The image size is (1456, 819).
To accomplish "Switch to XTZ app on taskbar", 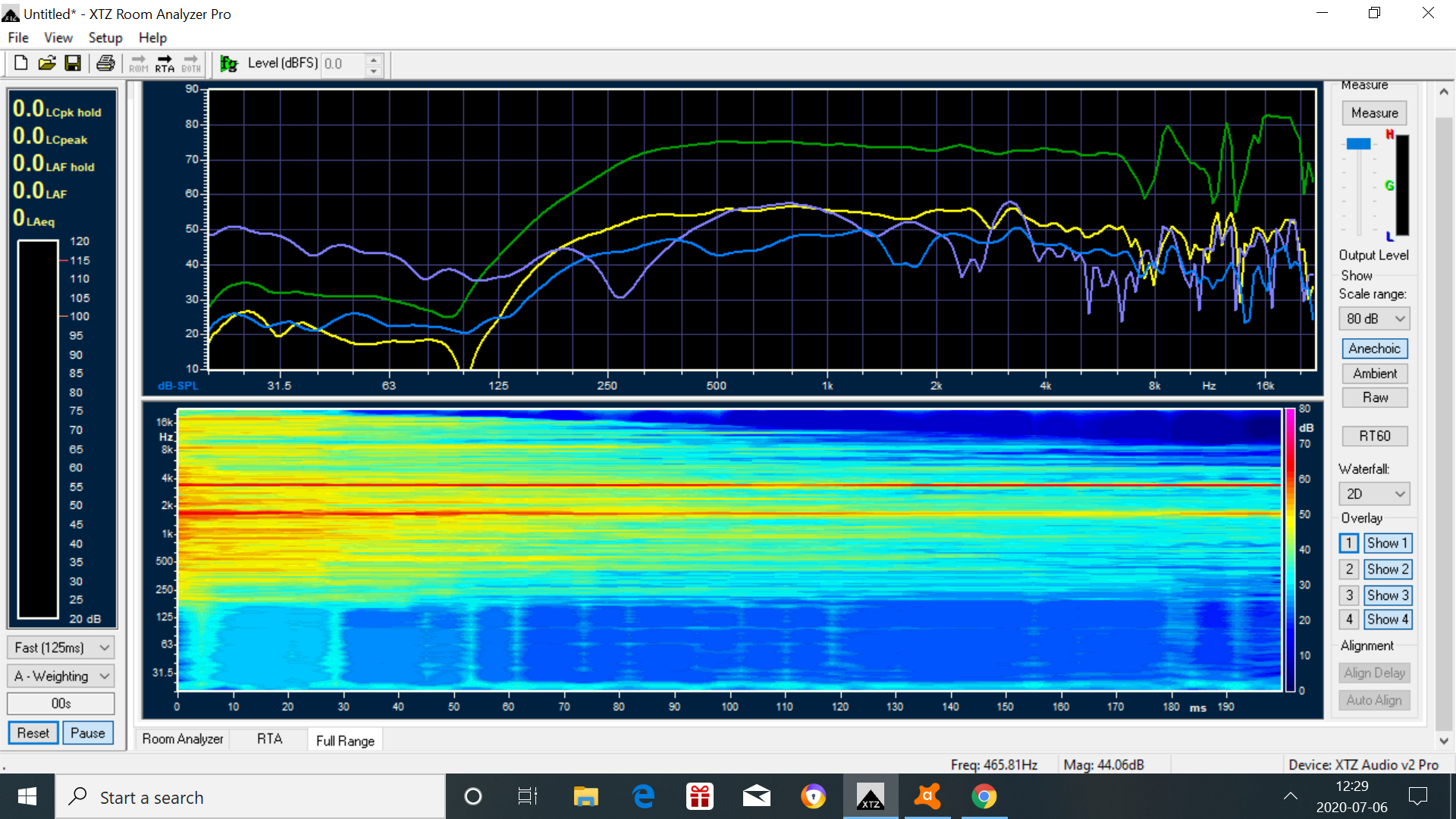I will [x=871, y=796].
